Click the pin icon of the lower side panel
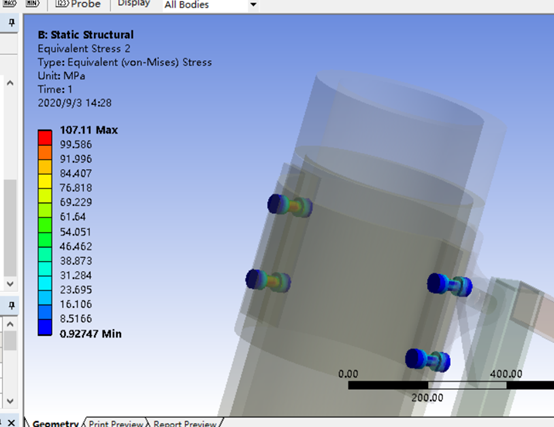The image size is (554, 427). [x=11, y=305]
